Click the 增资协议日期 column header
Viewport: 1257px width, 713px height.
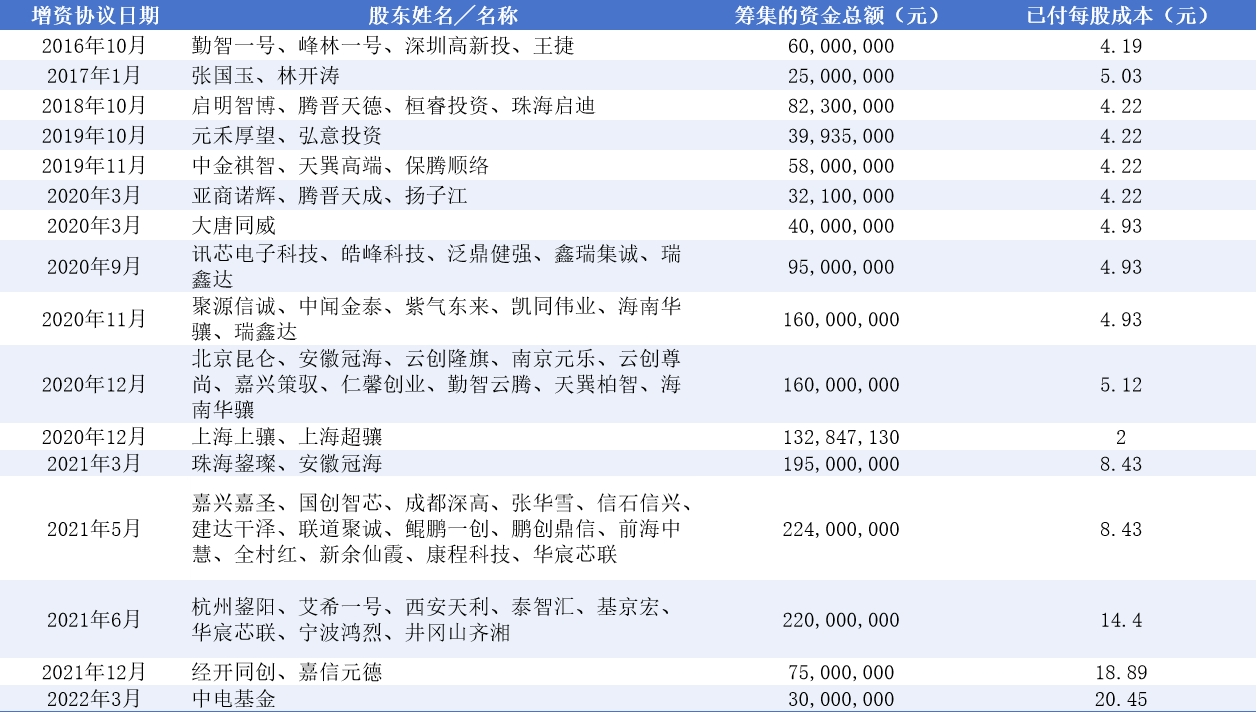coord(94,15)
